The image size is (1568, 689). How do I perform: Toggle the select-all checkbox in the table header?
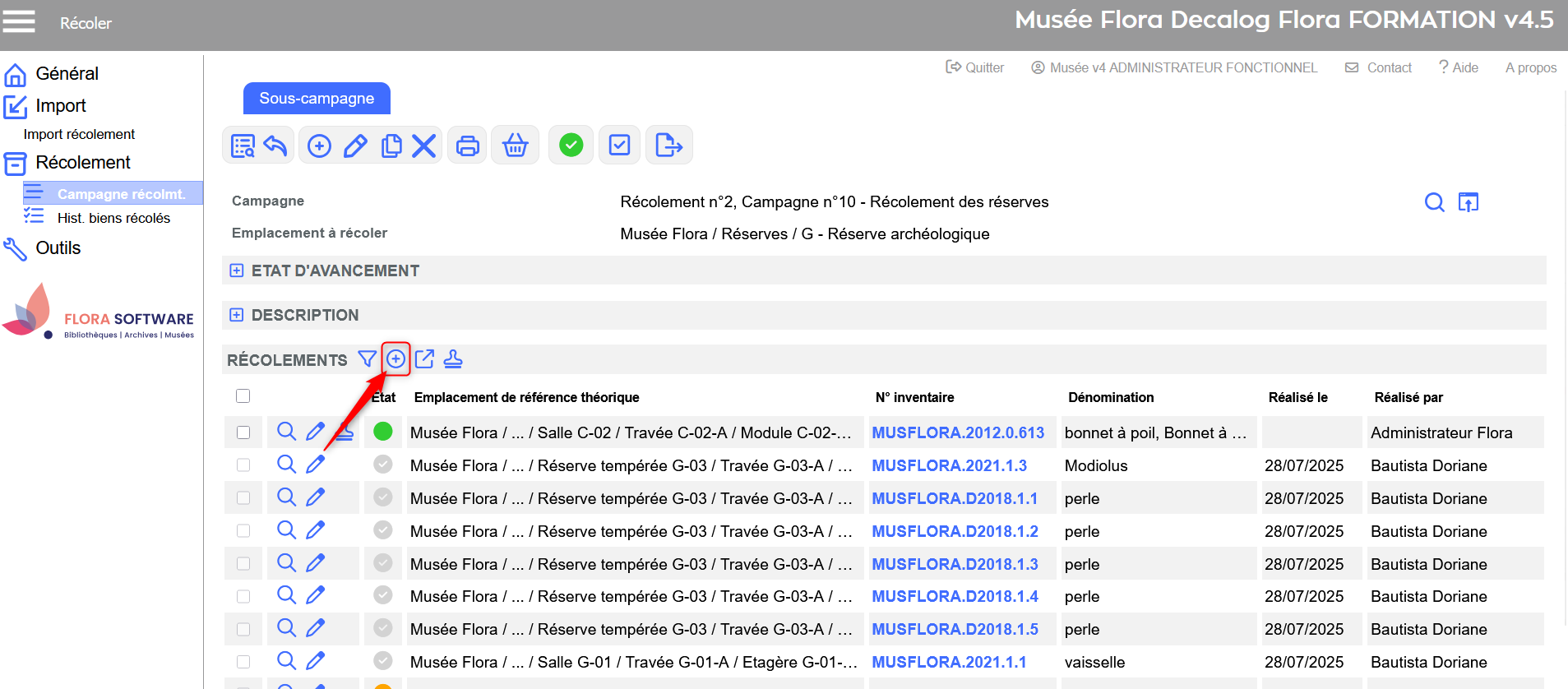point(243,396)
